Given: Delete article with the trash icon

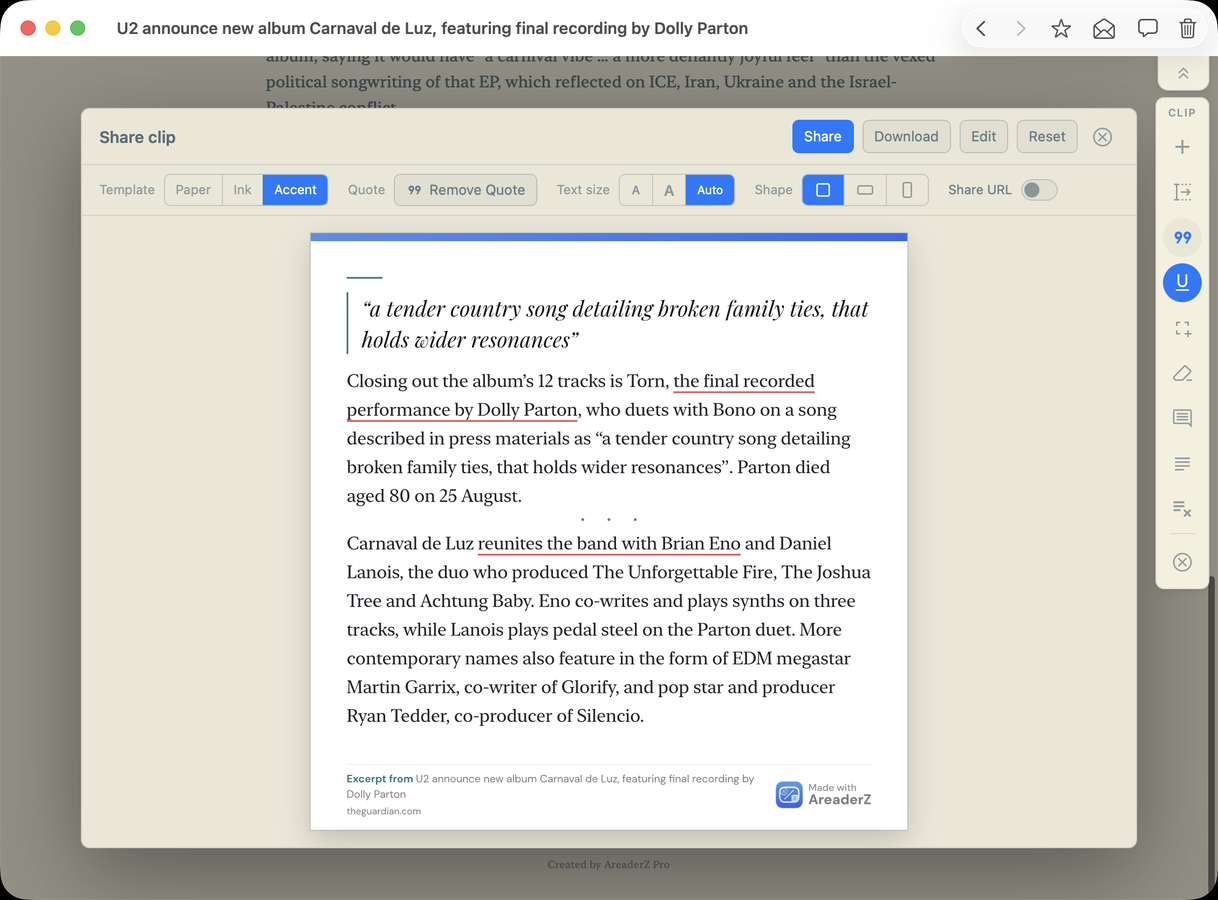Looking at the screenshot, I should (1187, 29).
